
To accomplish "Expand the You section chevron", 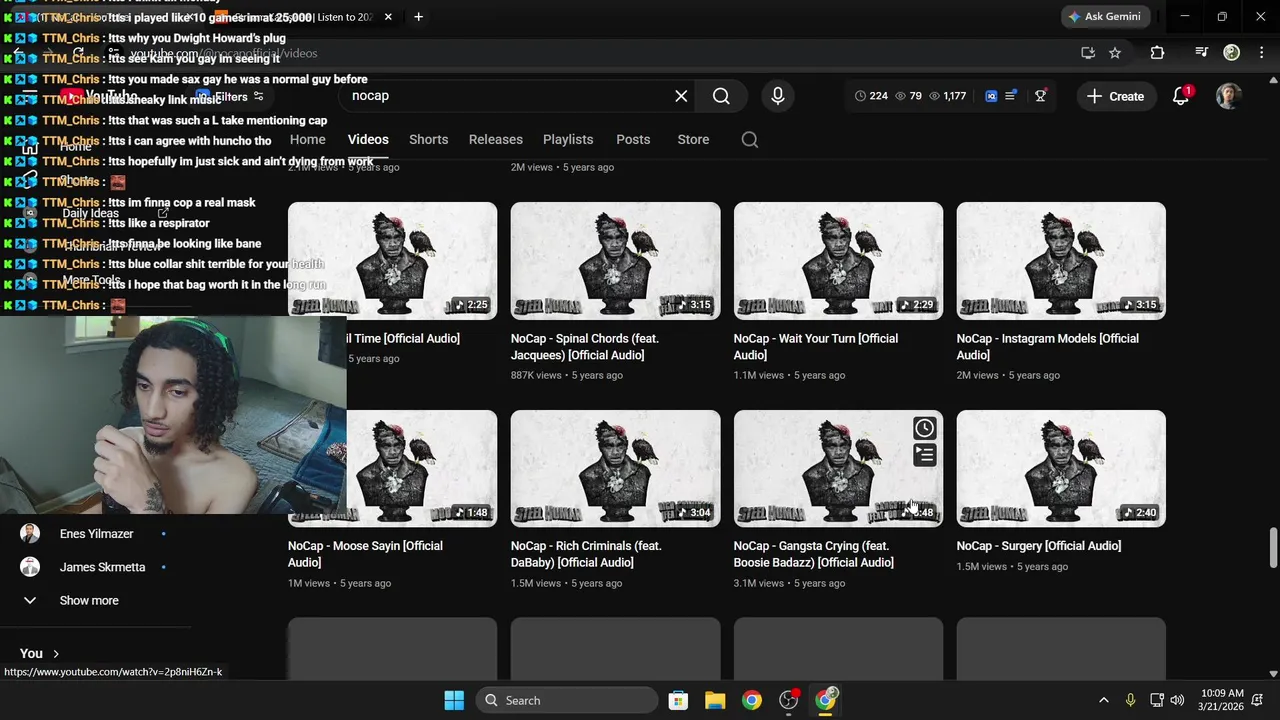I will pos(56,654).
